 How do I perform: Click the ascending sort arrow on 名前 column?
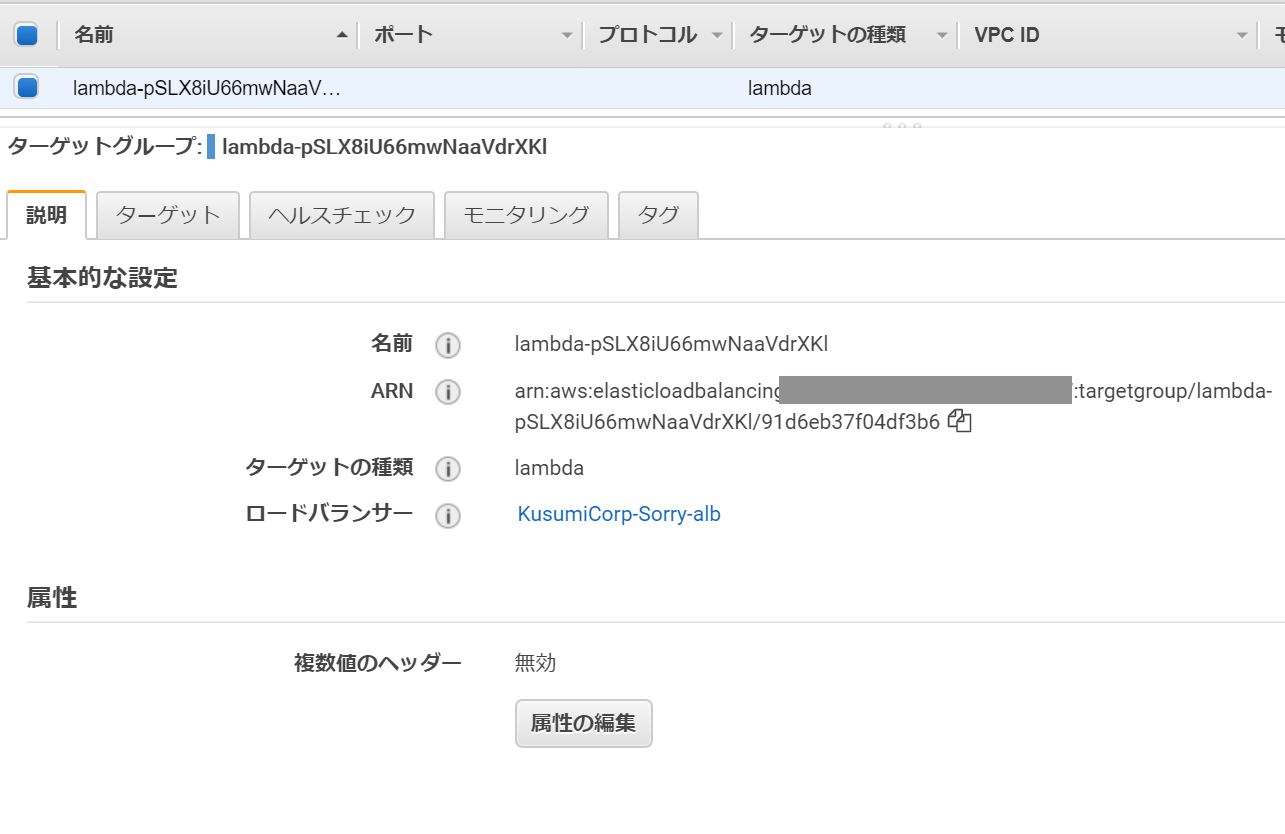tap(344, 33)
